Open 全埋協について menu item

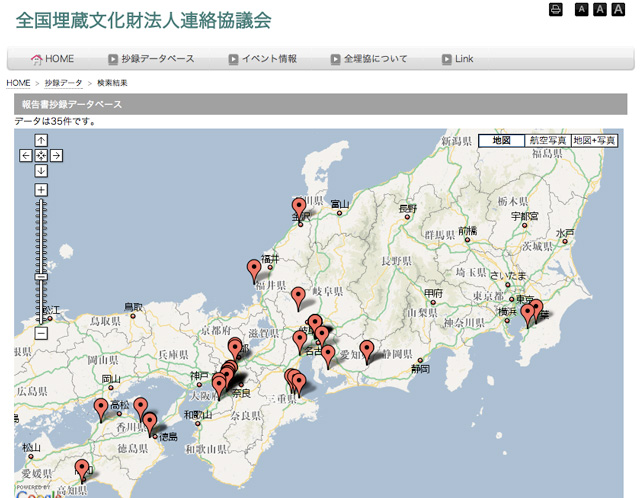click(x=369, y=59)
